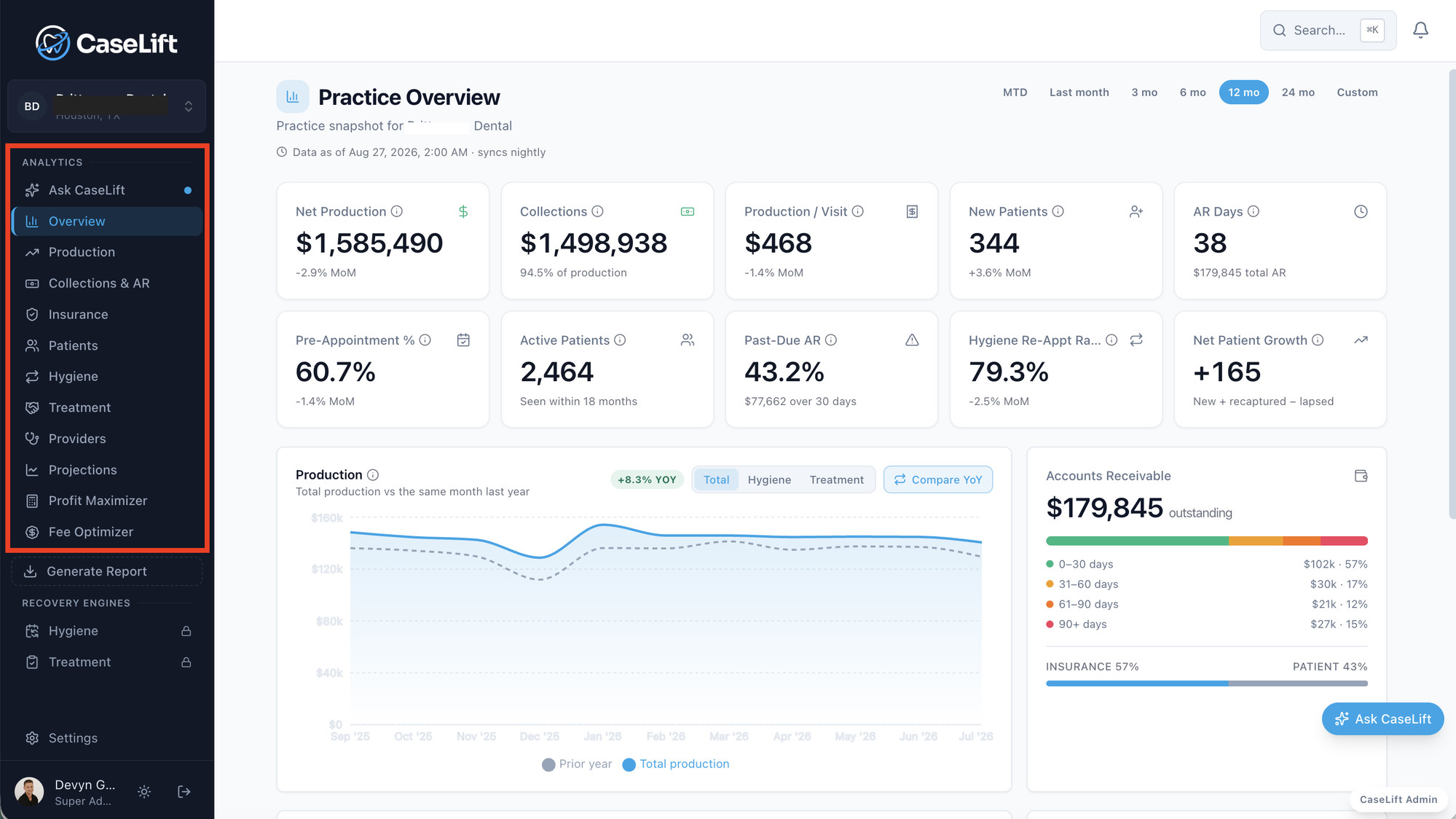Click the lock icon beside Recovery Treatment

pos(186,662)
